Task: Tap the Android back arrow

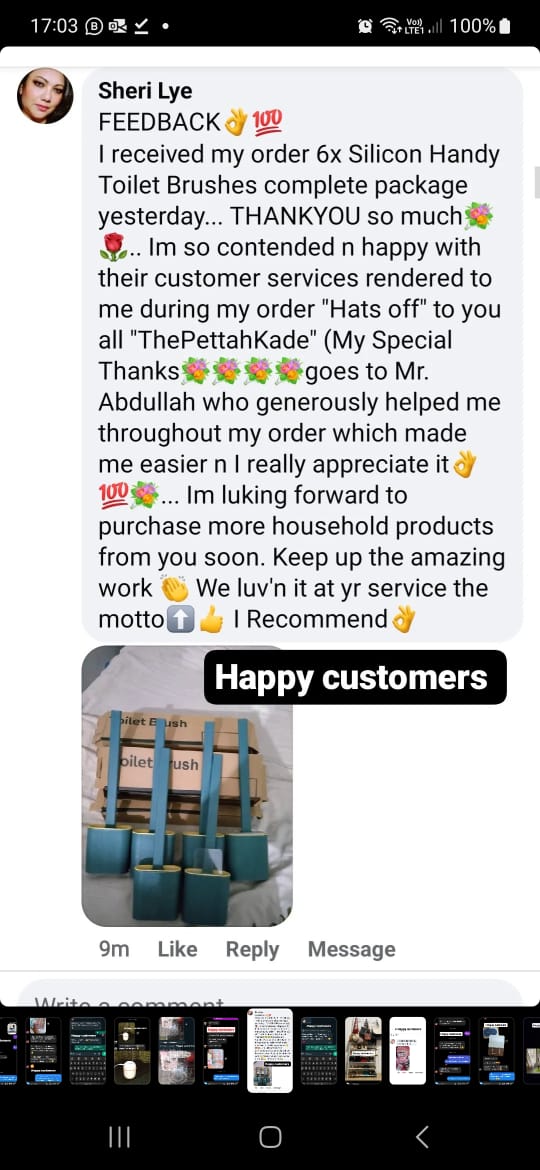Action: (x=421, y=1136)
